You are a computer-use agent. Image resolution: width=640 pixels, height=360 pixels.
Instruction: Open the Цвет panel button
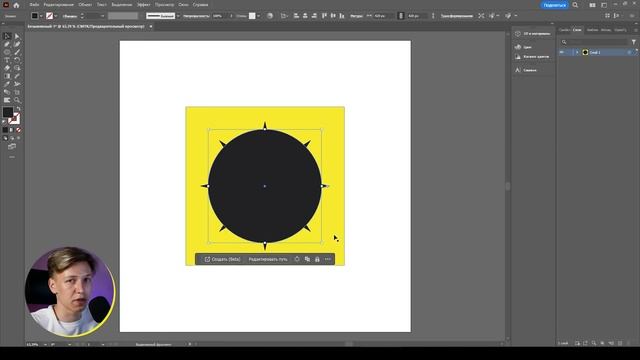(523, 47)
